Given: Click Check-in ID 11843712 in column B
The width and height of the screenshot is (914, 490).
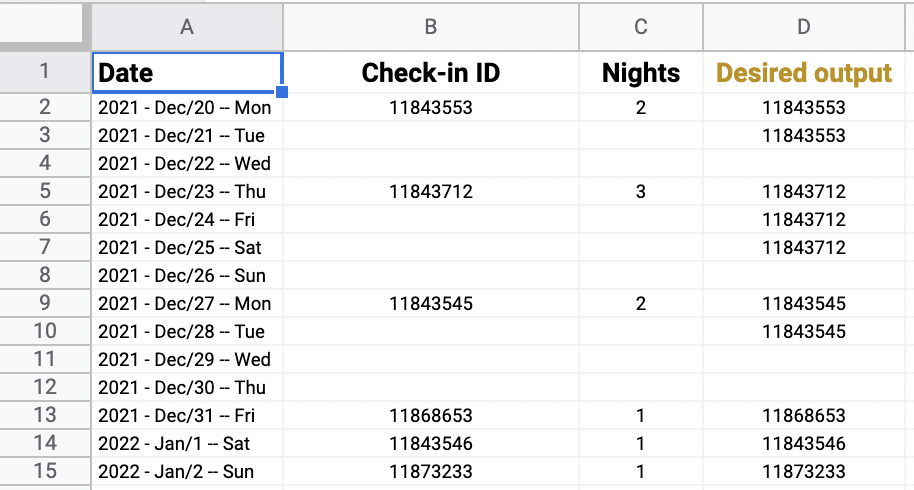Looking at the screenshot, I should tap(431, 191).
